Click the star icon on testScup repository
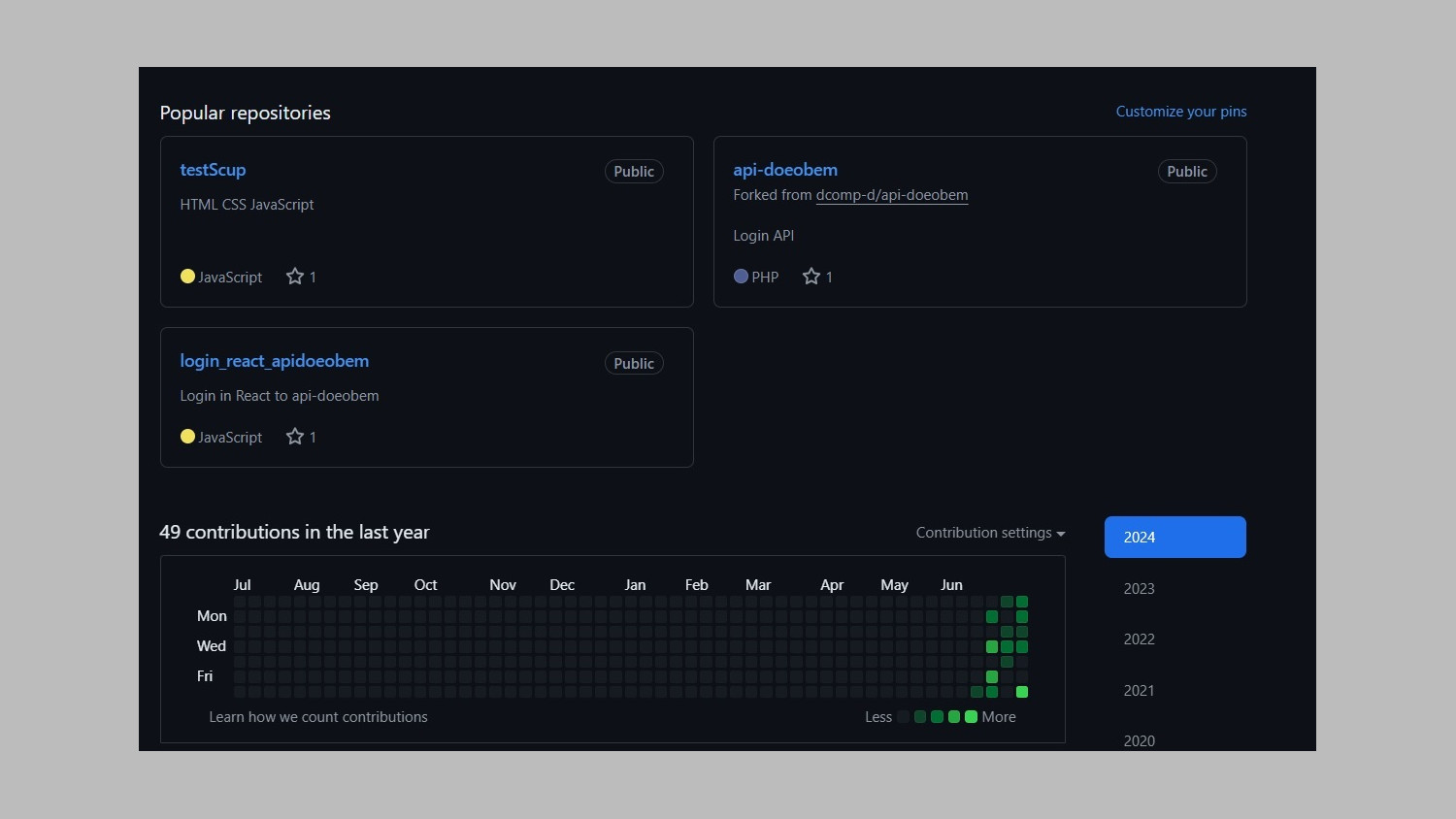Image resolution: width=1456 pixels, height=819 pixels. [x=295, y=277]
